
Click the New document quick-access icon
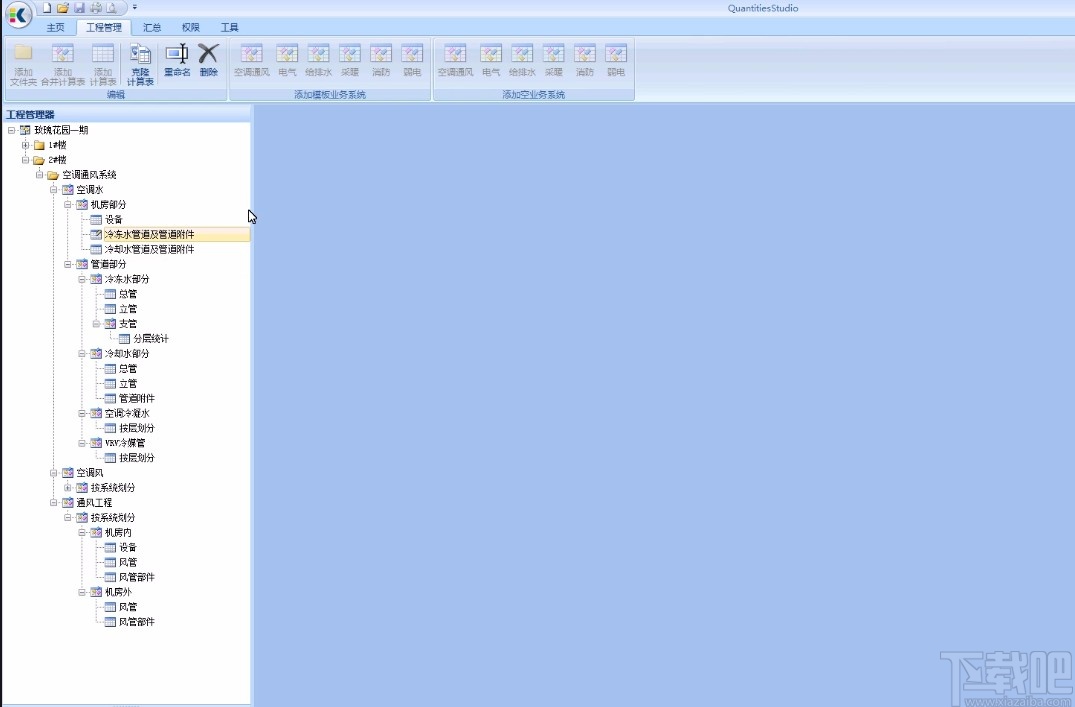tap(47, 8)
